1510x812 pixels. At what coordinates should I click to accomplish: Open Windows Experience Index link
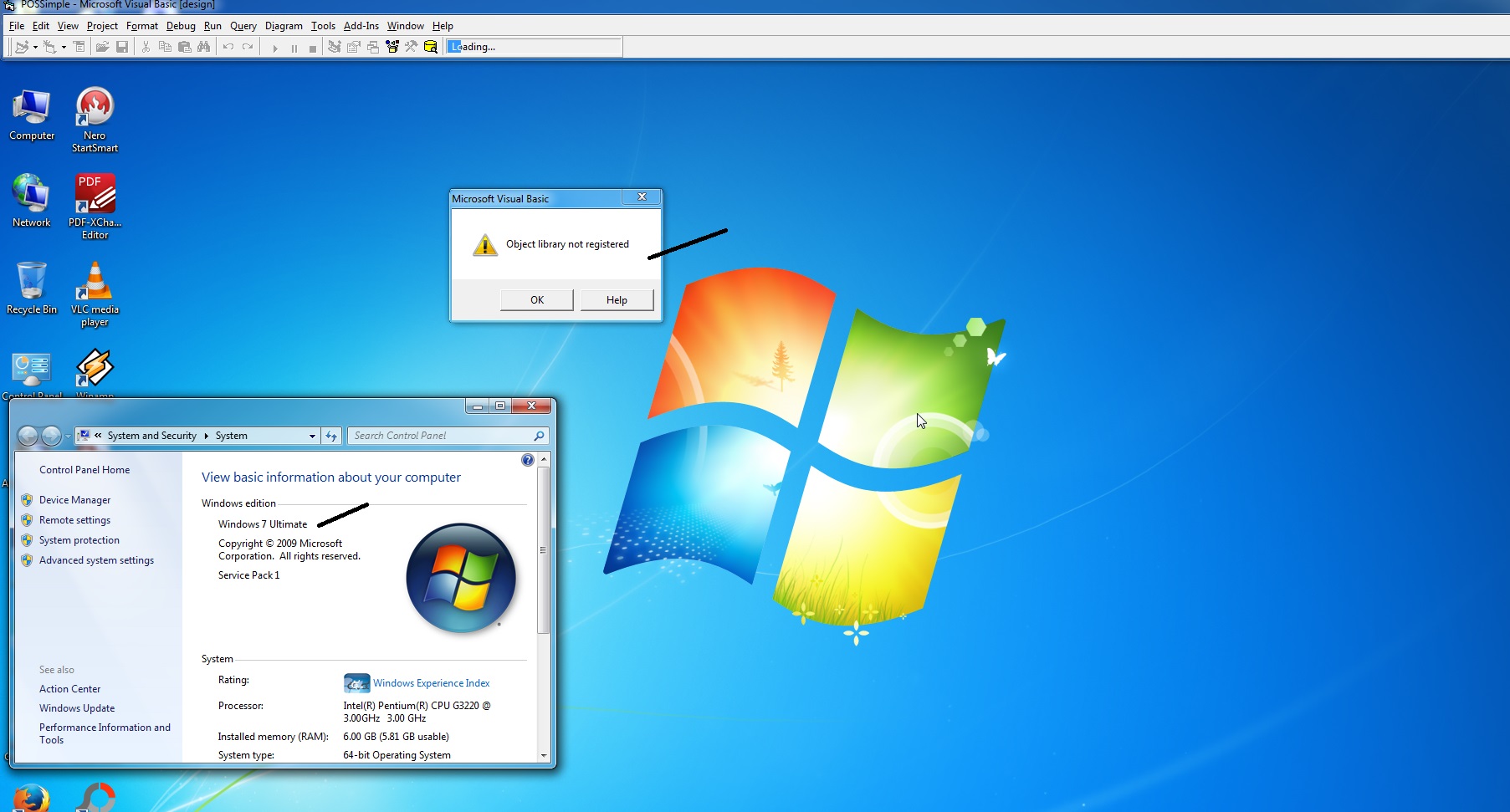pos(432,683)
